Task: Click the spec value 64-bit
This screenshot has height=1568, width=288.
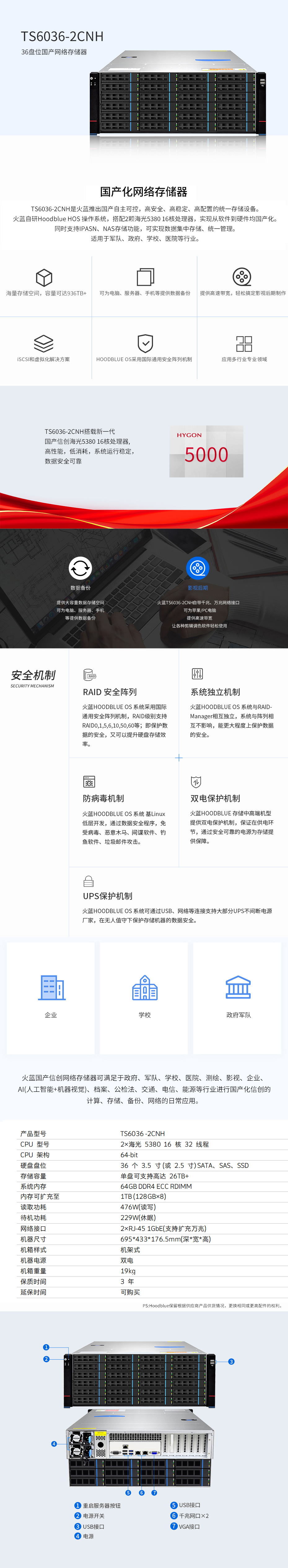Action: click(129, 1155)
